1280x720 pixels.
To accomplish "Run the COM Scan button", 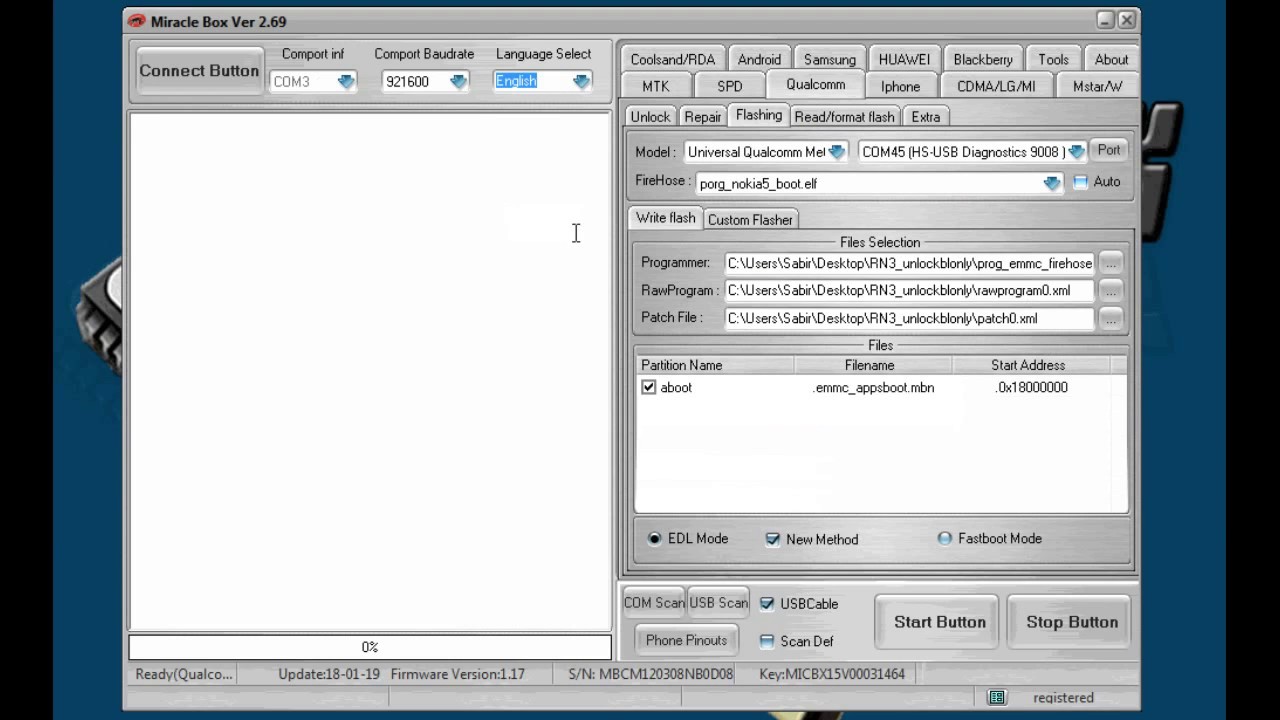I will click(x=654, y=603).
